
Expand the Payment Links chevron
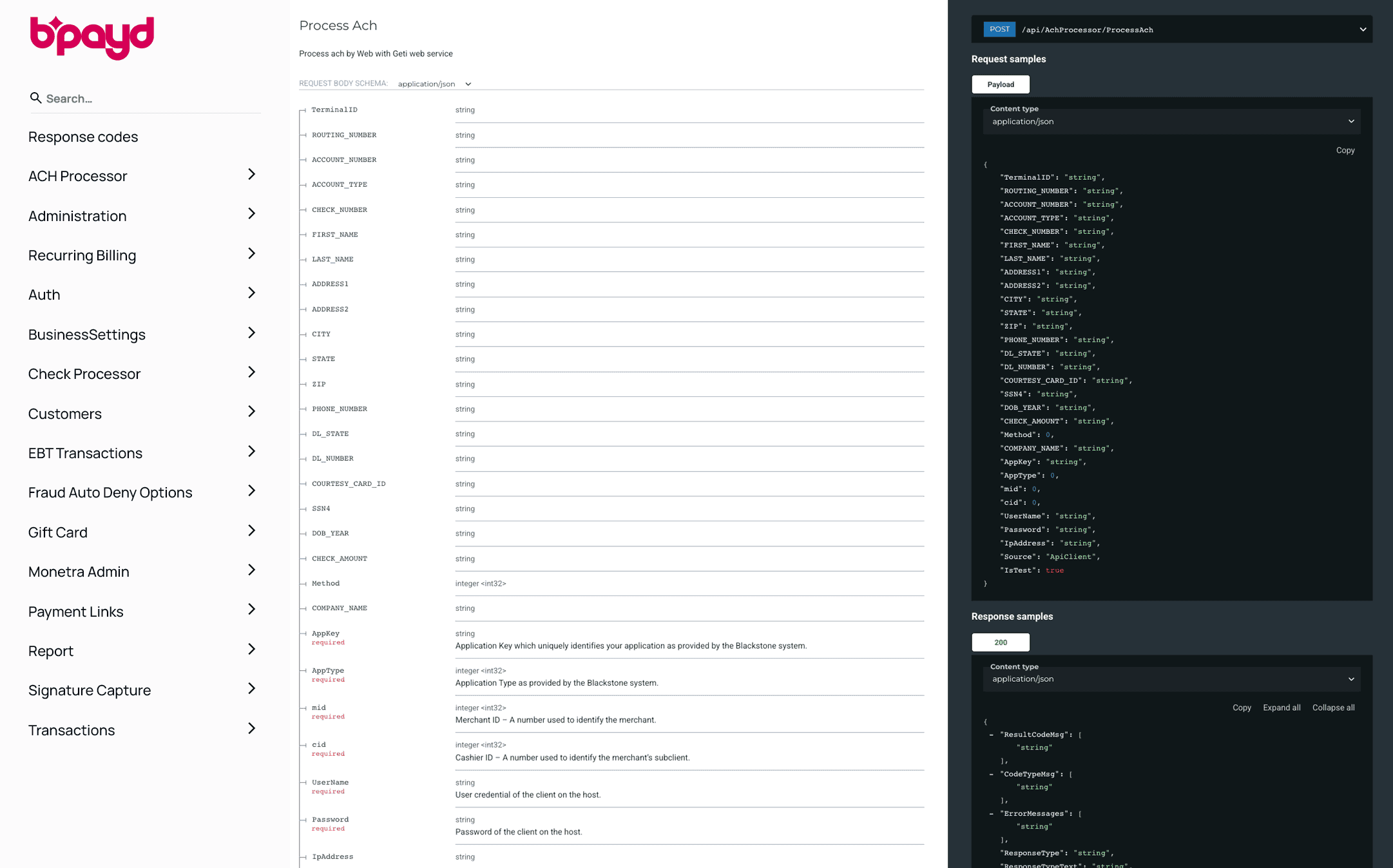pos(252,610)
